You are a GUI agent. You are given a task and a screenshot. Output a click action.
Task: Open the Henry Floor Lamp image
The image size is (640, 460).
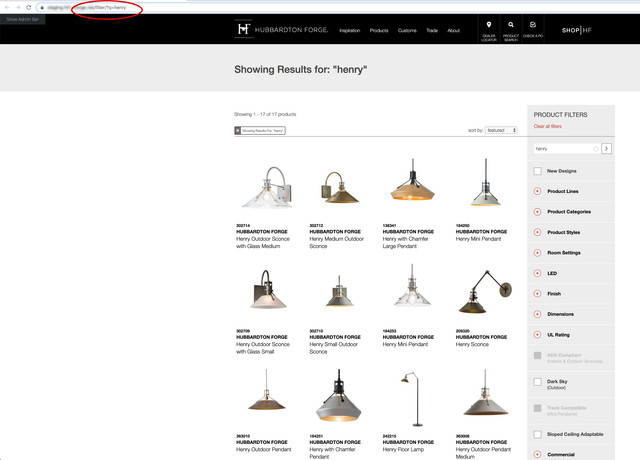click(x=412, y=398)
